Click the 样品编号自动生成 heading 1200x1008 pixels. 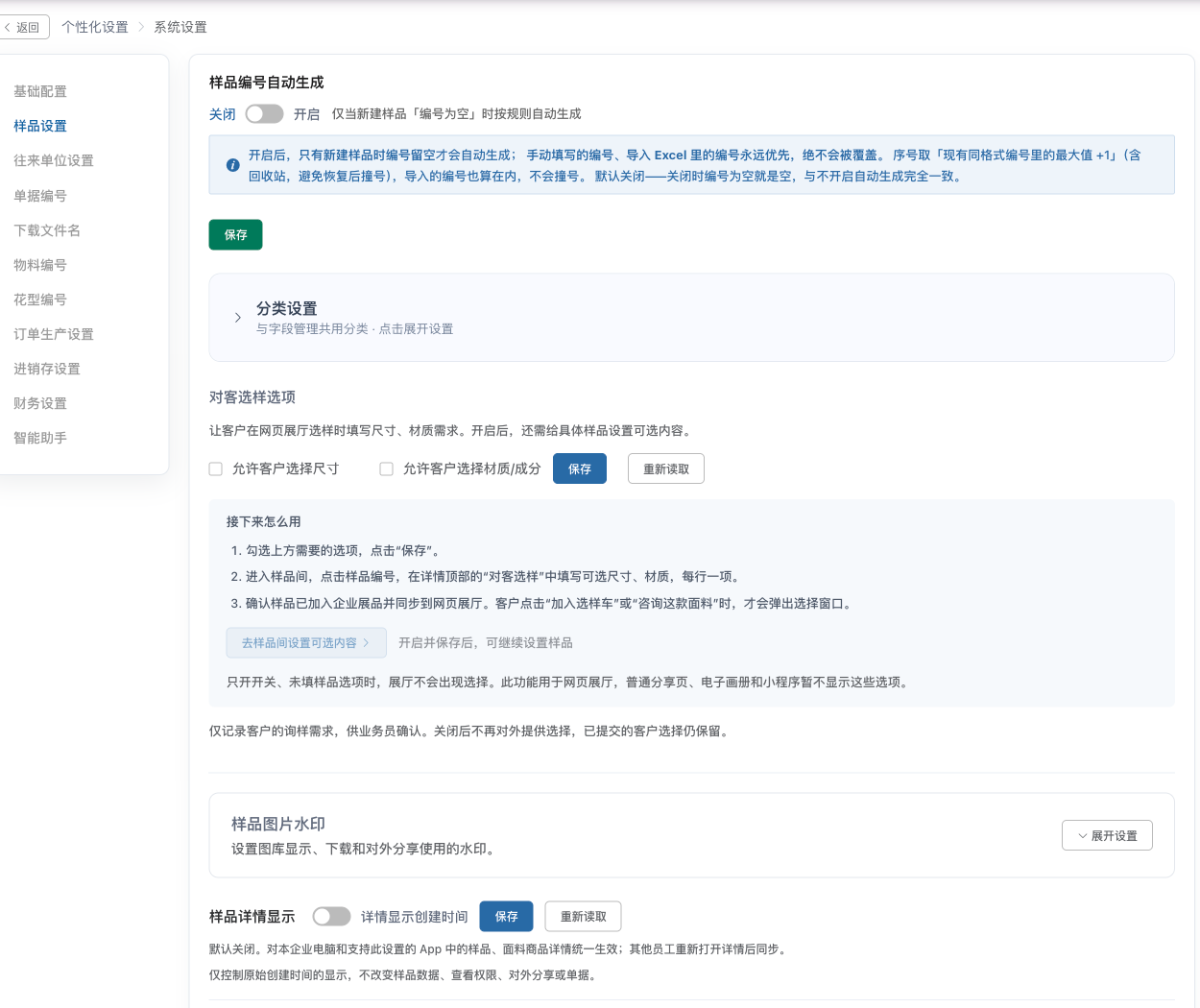(x=267, y=83)
